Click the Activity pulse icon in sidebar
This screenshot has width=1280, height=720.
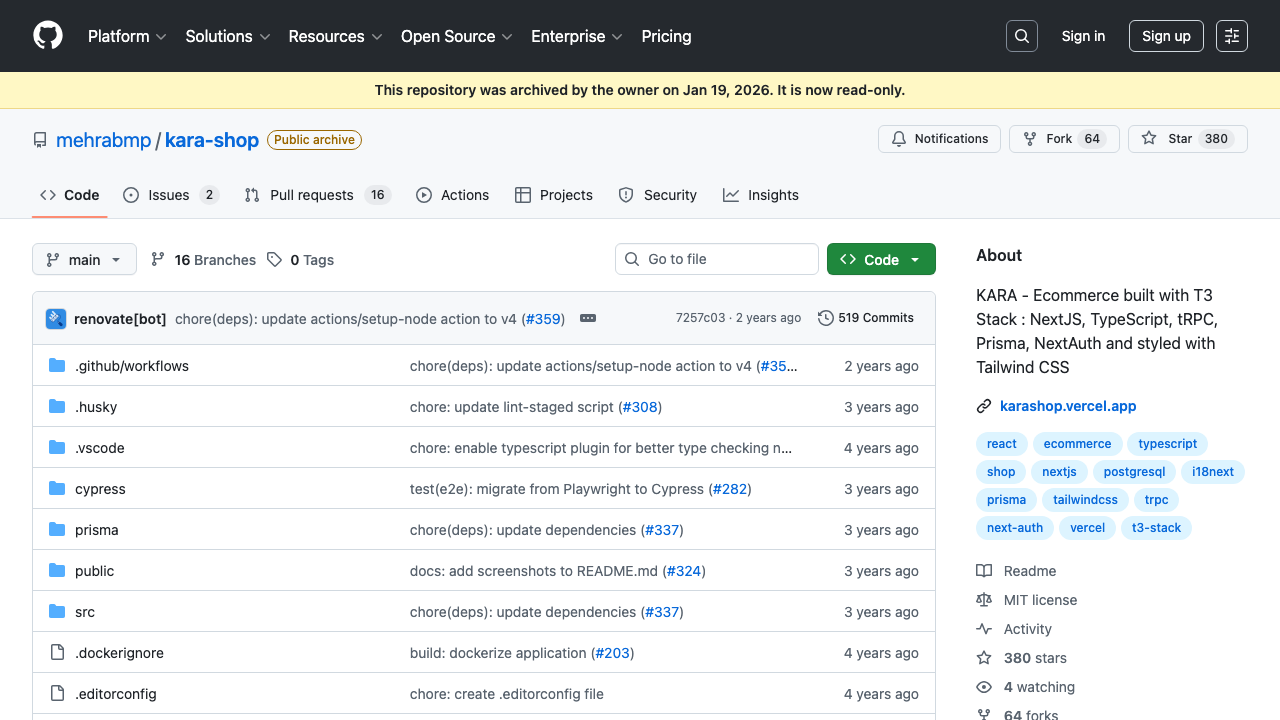[x=983, y=628]
